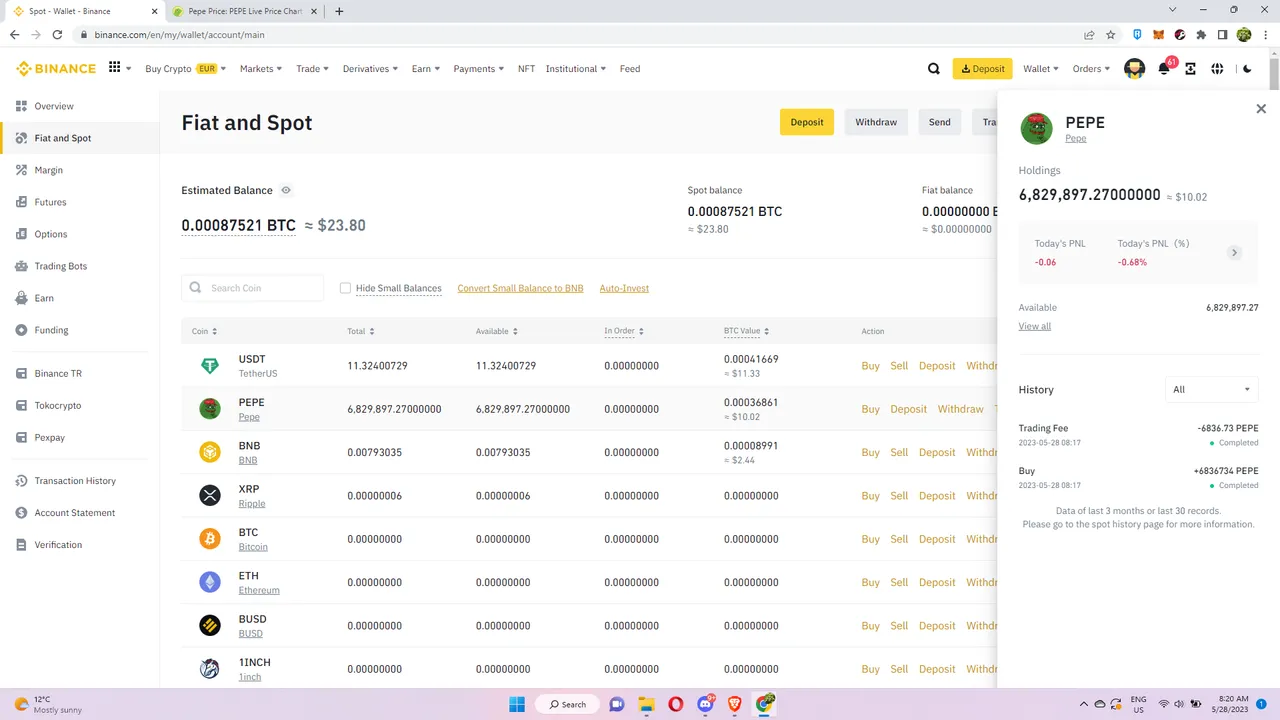Expand the Payments dropdown menu
The image size is (1280, 720).
pyautogui.click(x=479, y=69)
